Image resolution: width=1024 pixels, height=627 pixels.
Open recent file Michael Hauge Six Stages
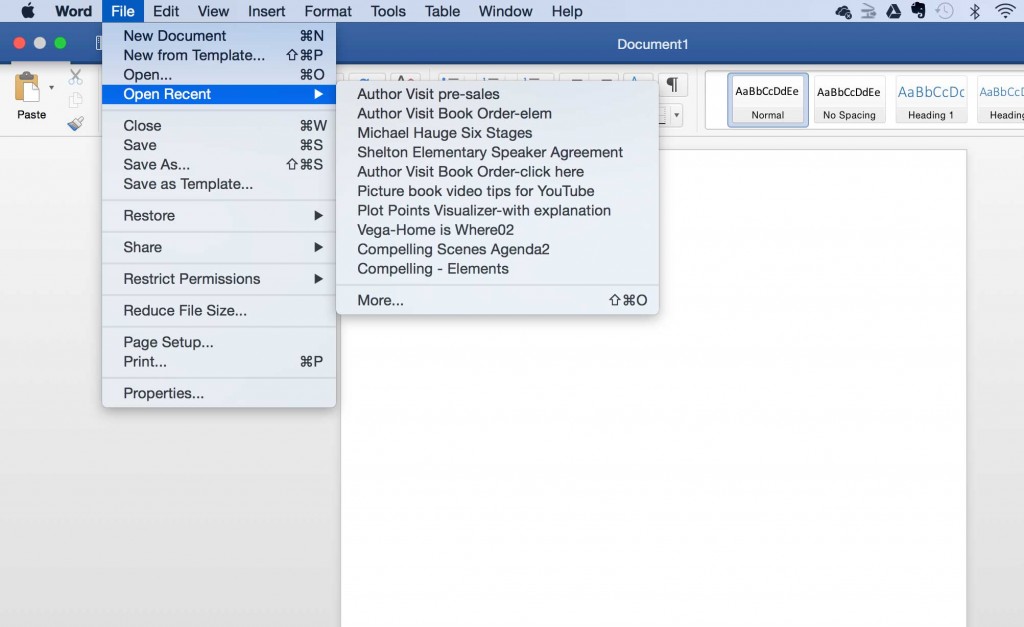pyautogui.click(x=497, y=133)
